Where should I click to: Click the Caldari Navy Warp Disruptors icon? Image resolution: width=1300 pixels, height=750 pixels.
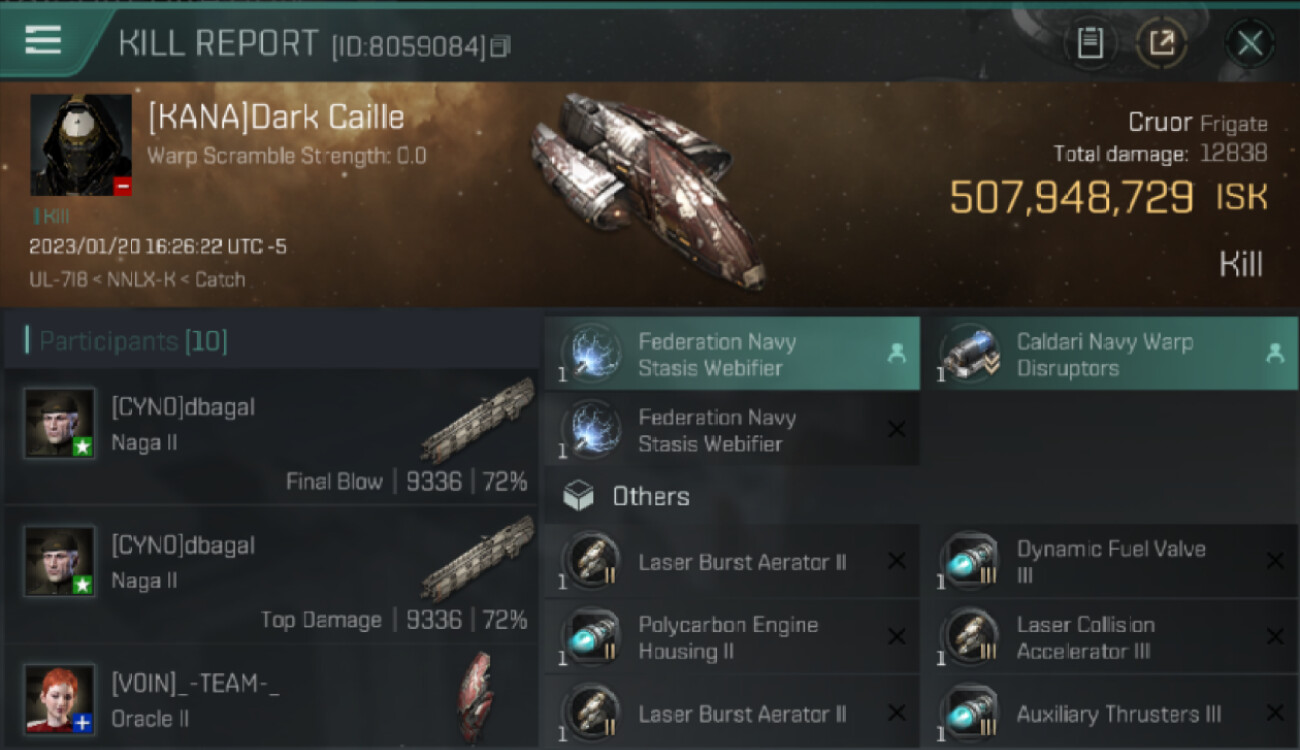(970, 354)
